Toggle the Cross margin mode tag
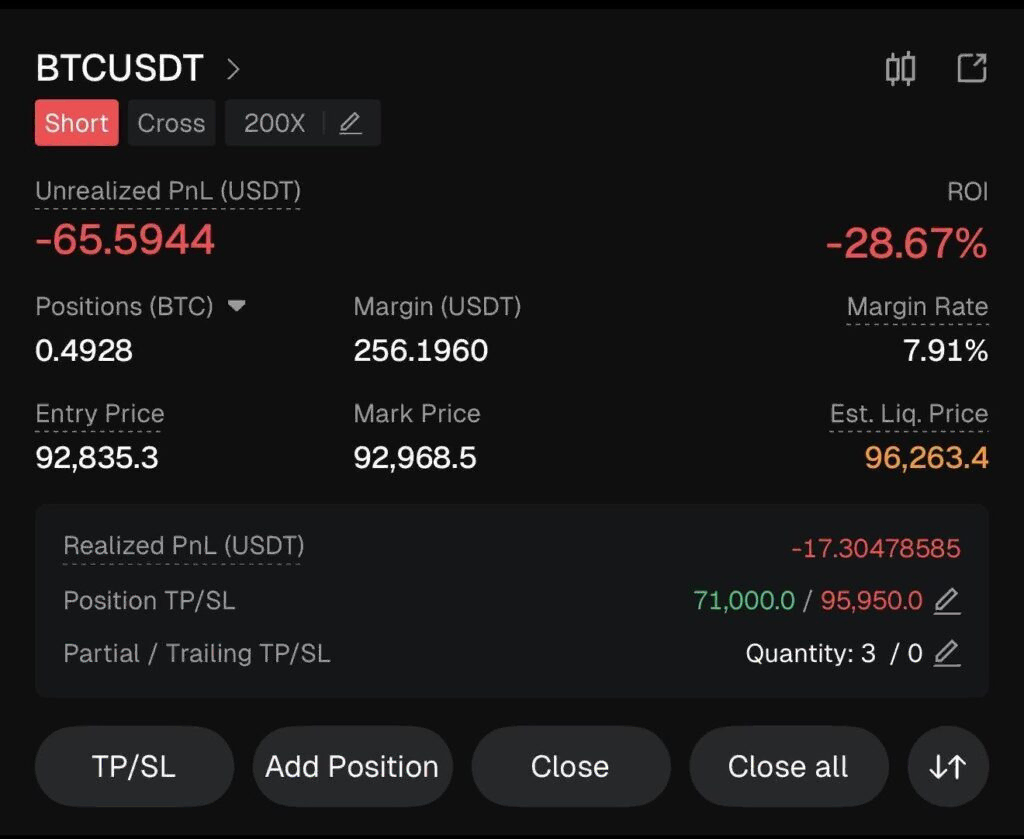The image size is (1024, 839). 171,123
